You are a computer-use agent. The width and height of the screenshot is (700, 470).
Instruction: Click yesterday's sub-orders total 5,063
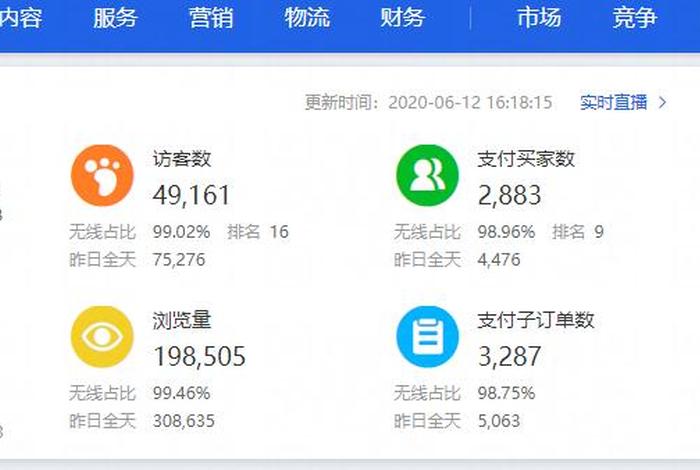tap(499, 421)
